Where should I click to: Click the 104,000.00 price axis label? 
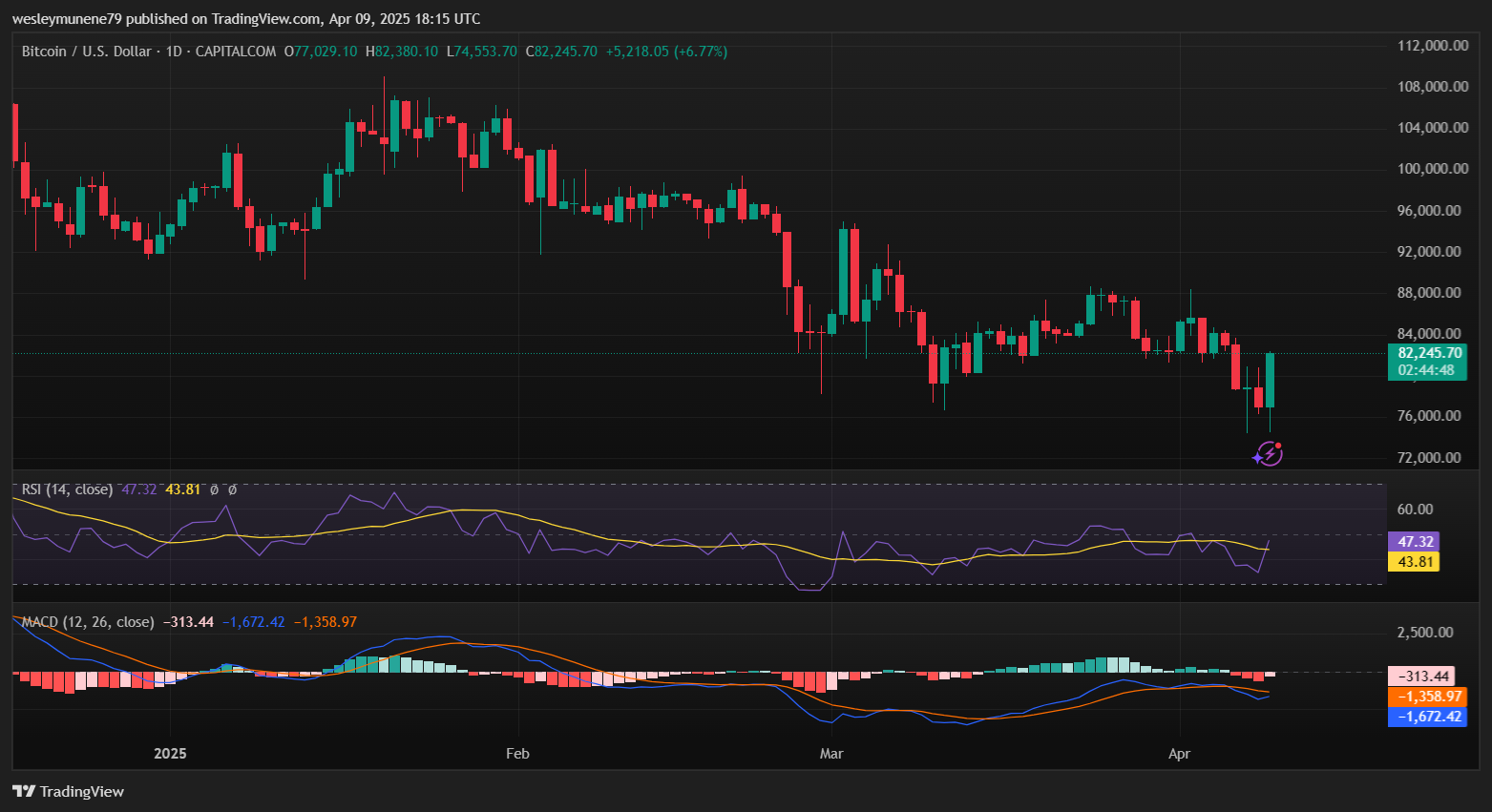tap(1433, 128)
